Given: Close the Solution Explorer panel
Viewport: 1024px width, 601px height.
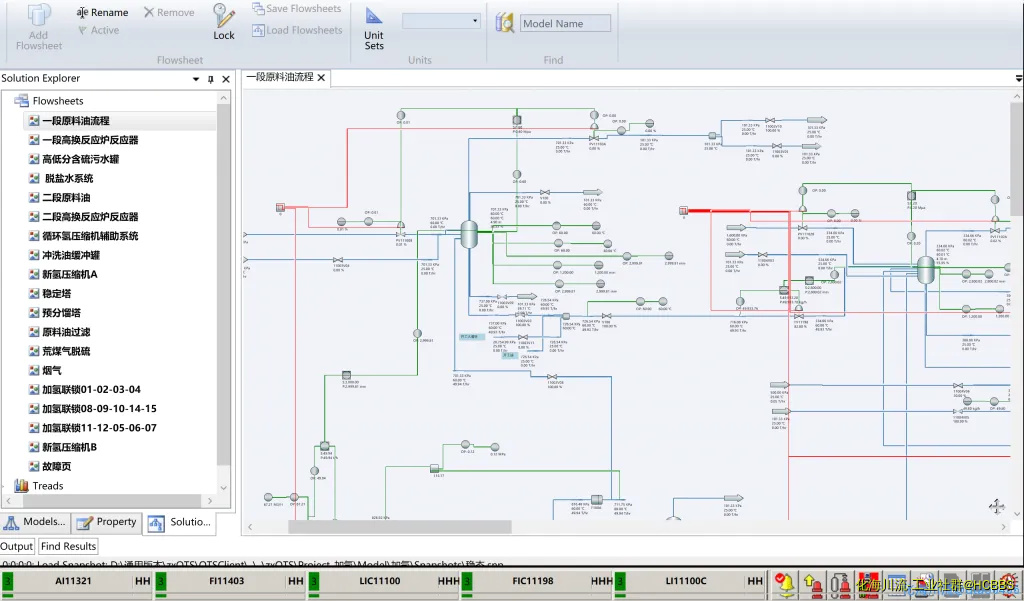Looking at the screenshot, I should click(x=226, y=79).
